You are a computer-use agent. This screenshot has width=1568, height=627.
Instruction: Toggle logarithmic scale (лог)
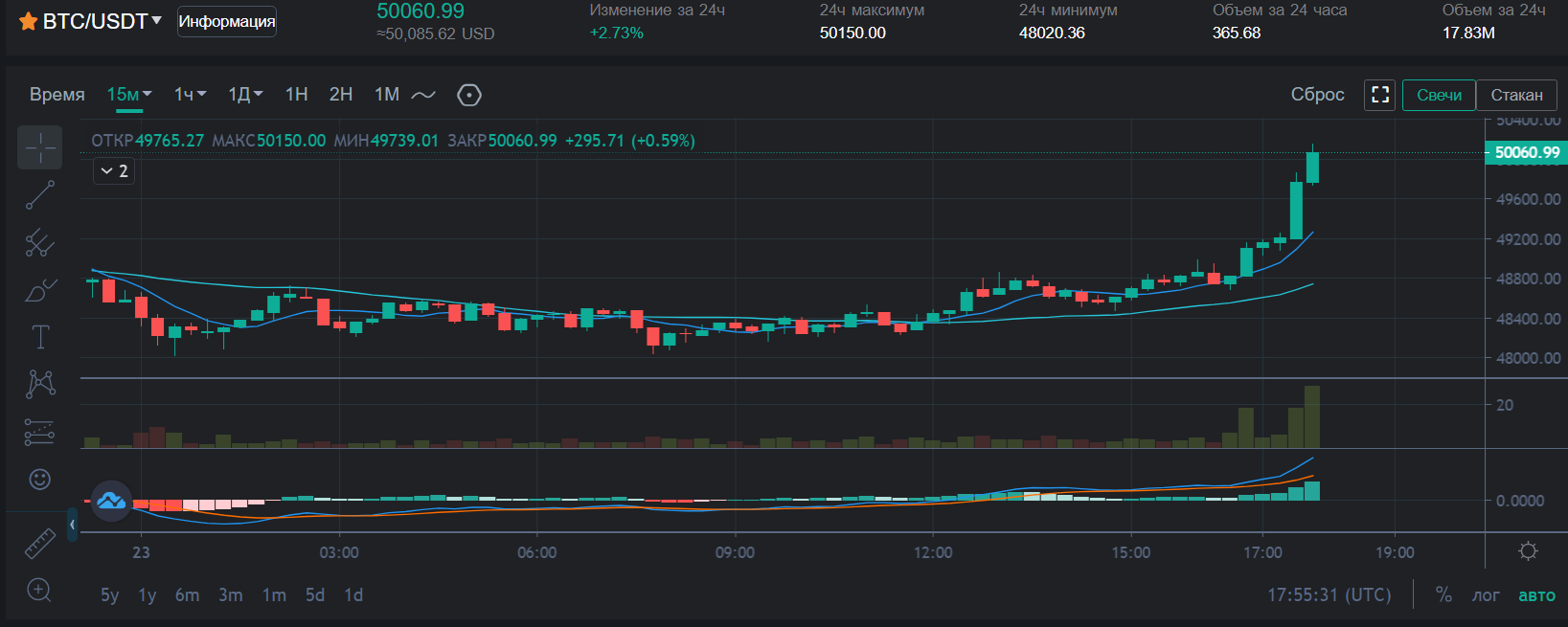(1486, 594)
